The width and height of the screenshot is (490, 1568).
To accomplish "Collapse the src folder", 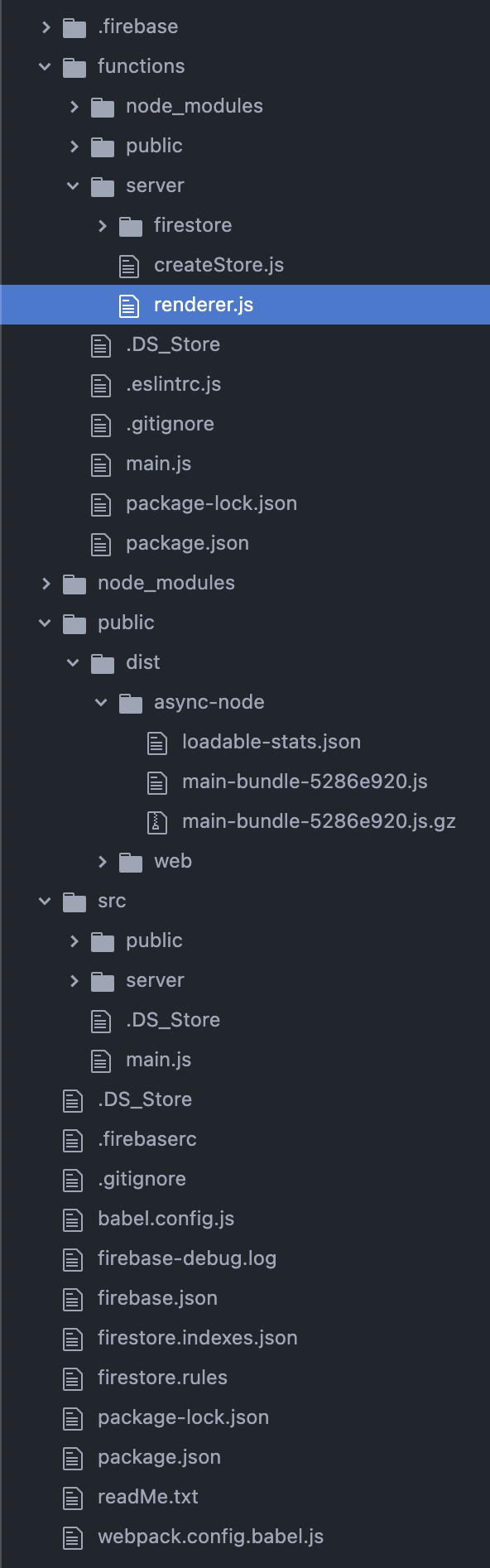I will tap(44, 901).
